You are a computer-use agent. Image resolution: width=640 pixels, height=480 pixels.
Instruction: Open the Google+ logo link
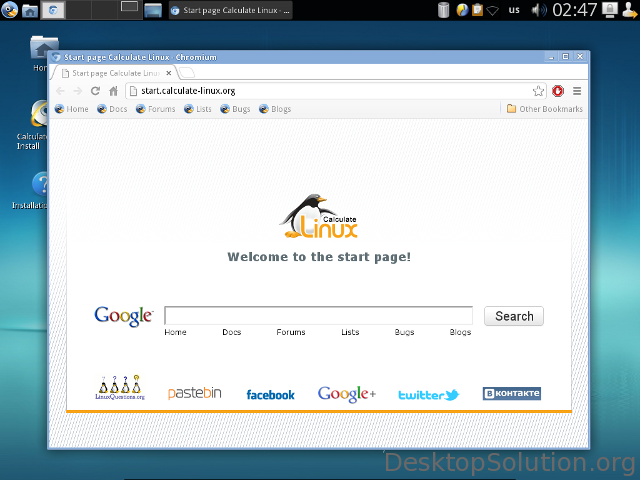pyautogui.click(x=347, y=394)
